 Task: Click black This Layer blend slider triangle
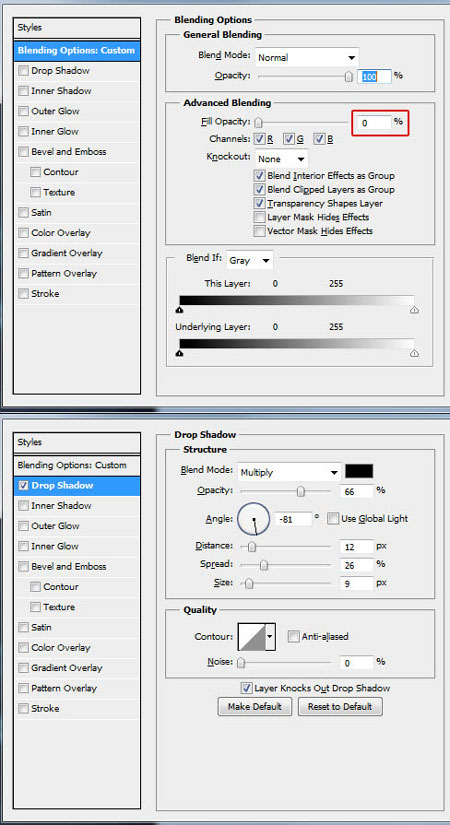click(180, 310)
